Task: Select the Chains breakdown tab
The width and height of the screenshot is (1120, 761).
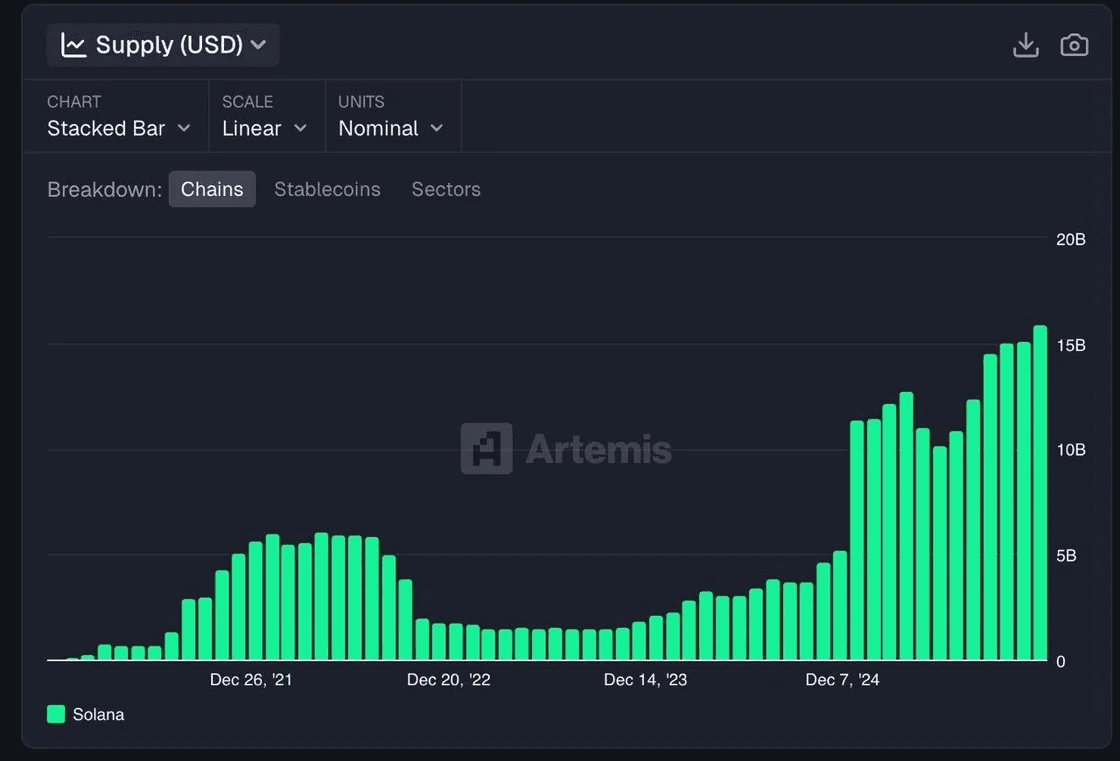Action: (x=212, y=189)
